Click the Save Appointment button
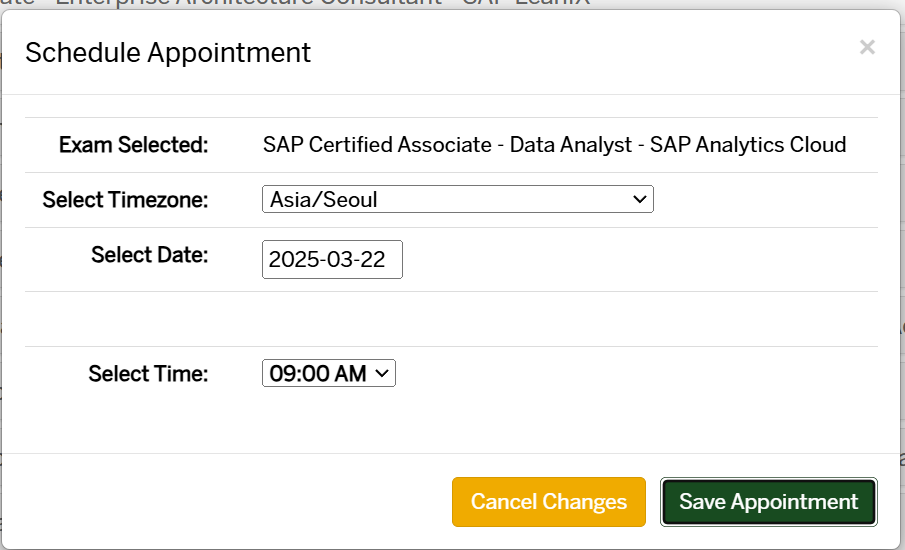905x550 pixels. tap(769, 502)
